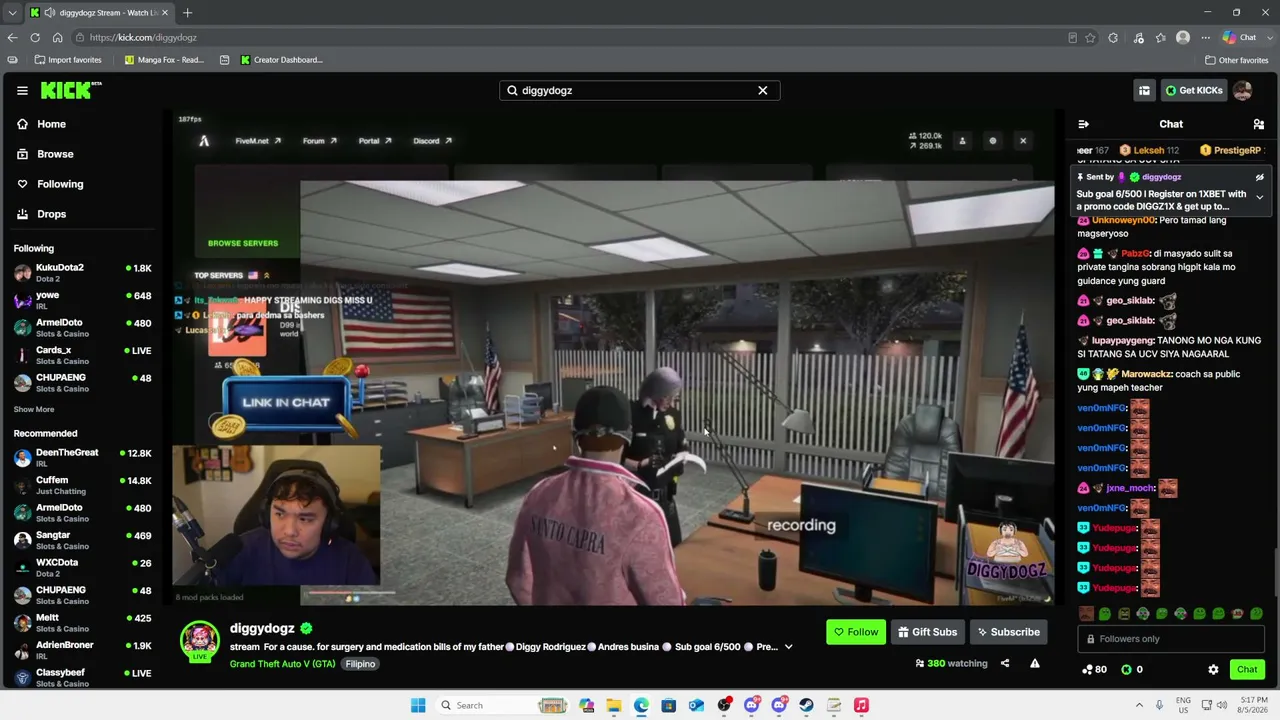Screen dimensions: 1280x720
Task: Open Drops in the Kick sidebar
Action: tap(51, 214)
